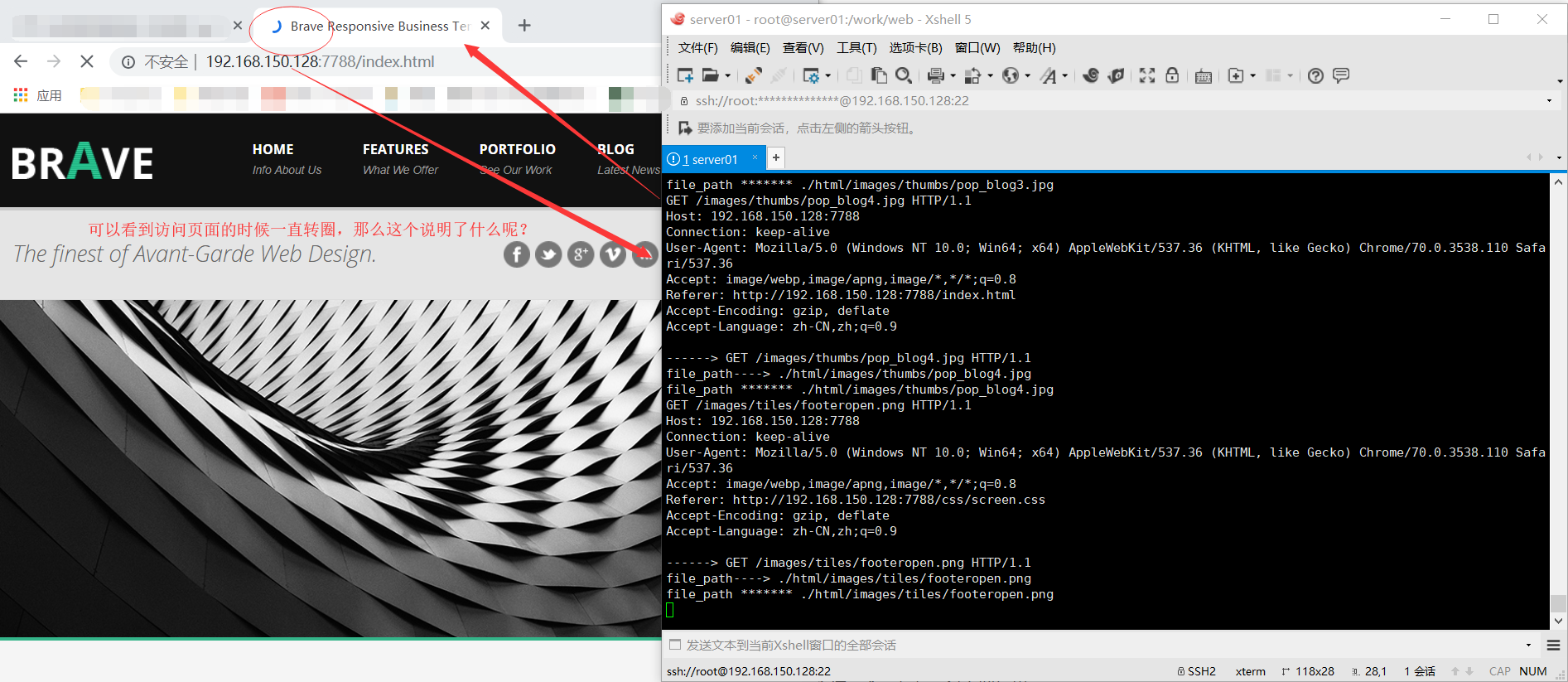Open Xshell help question mark icon
Image resolution: width=1568 pixels, height=682 pixels.
coord(1315,76)
